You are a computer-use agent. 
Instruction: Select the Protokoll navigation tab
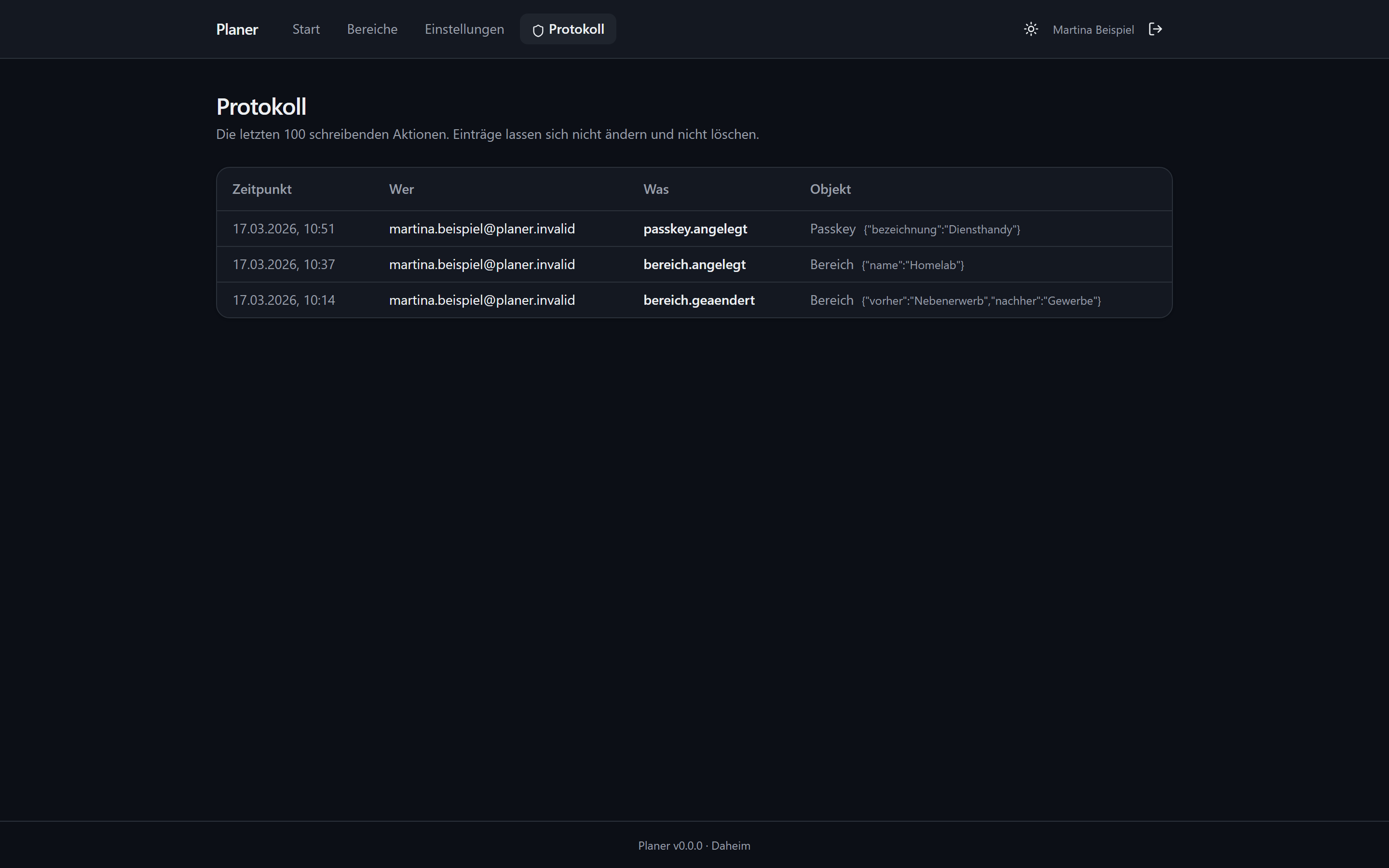(x=568, y=29)
